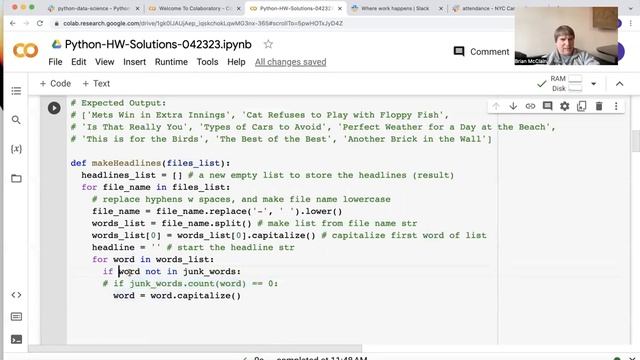Open the find and replace search icon
The image size is (640, 360).
[16, 120]
